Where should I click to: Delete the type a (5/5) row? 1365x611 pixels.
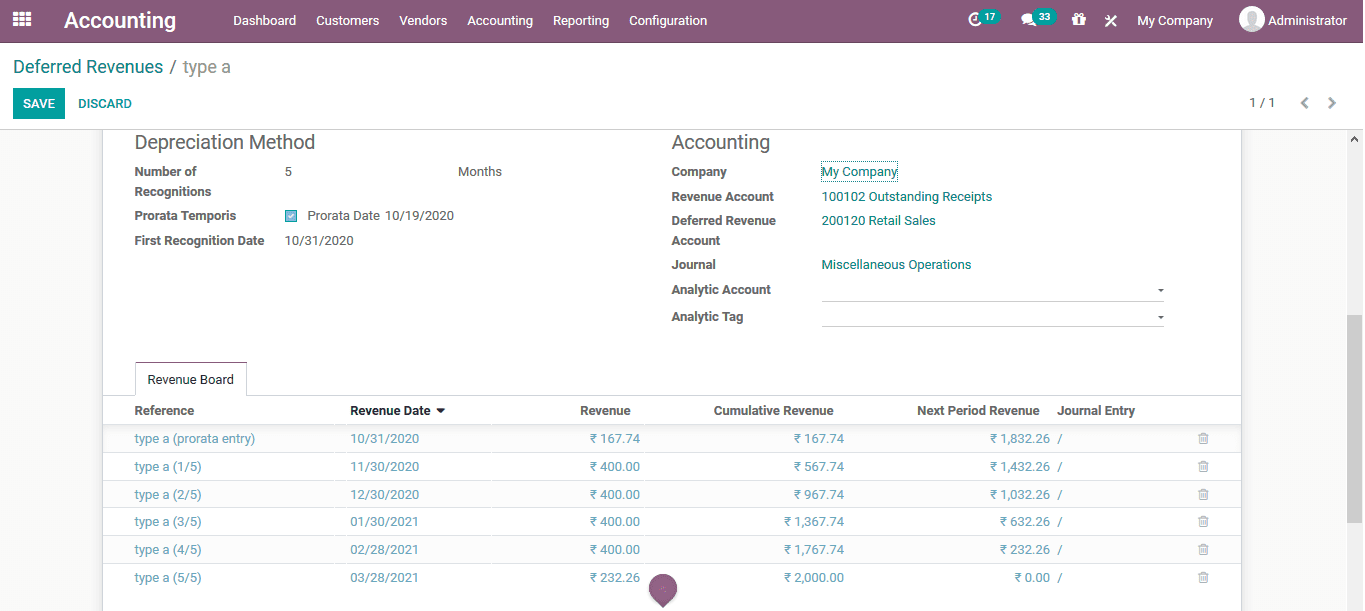[1202, 577]
